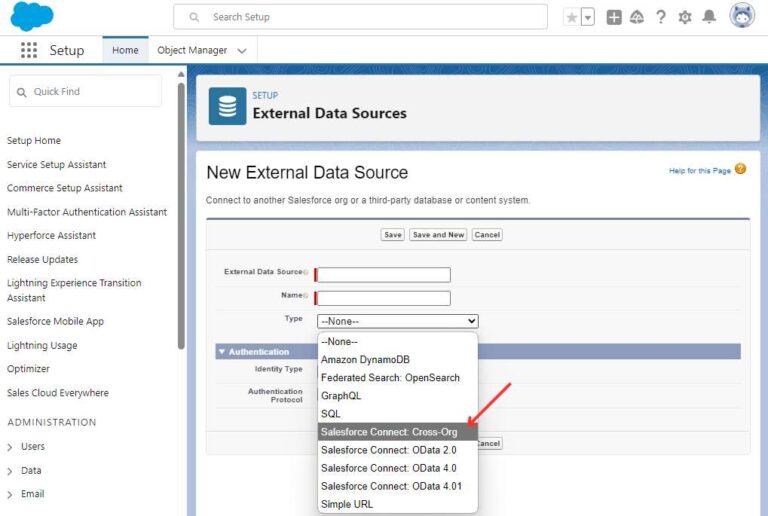Image resolution: width=768 pixels, height=516 pixels.
Task: Expand the Users tree node
Action: click(10, 447)
